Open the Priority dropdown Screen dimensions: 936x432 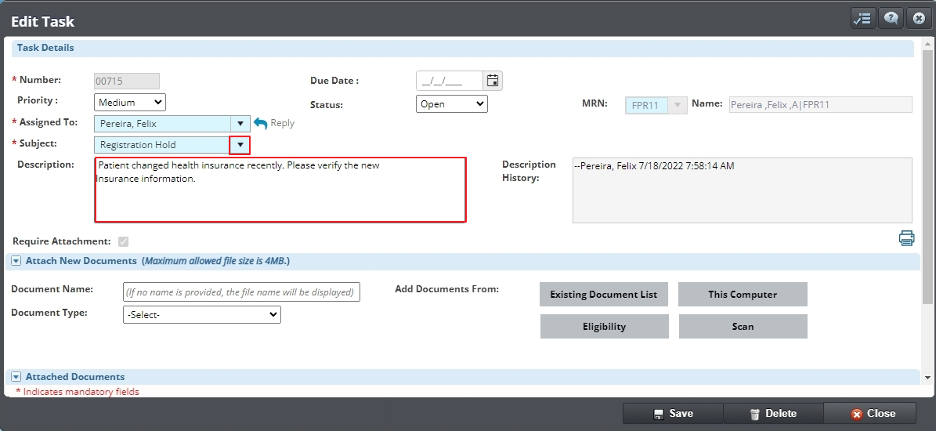pyautogui.click(x=130, y=102)
